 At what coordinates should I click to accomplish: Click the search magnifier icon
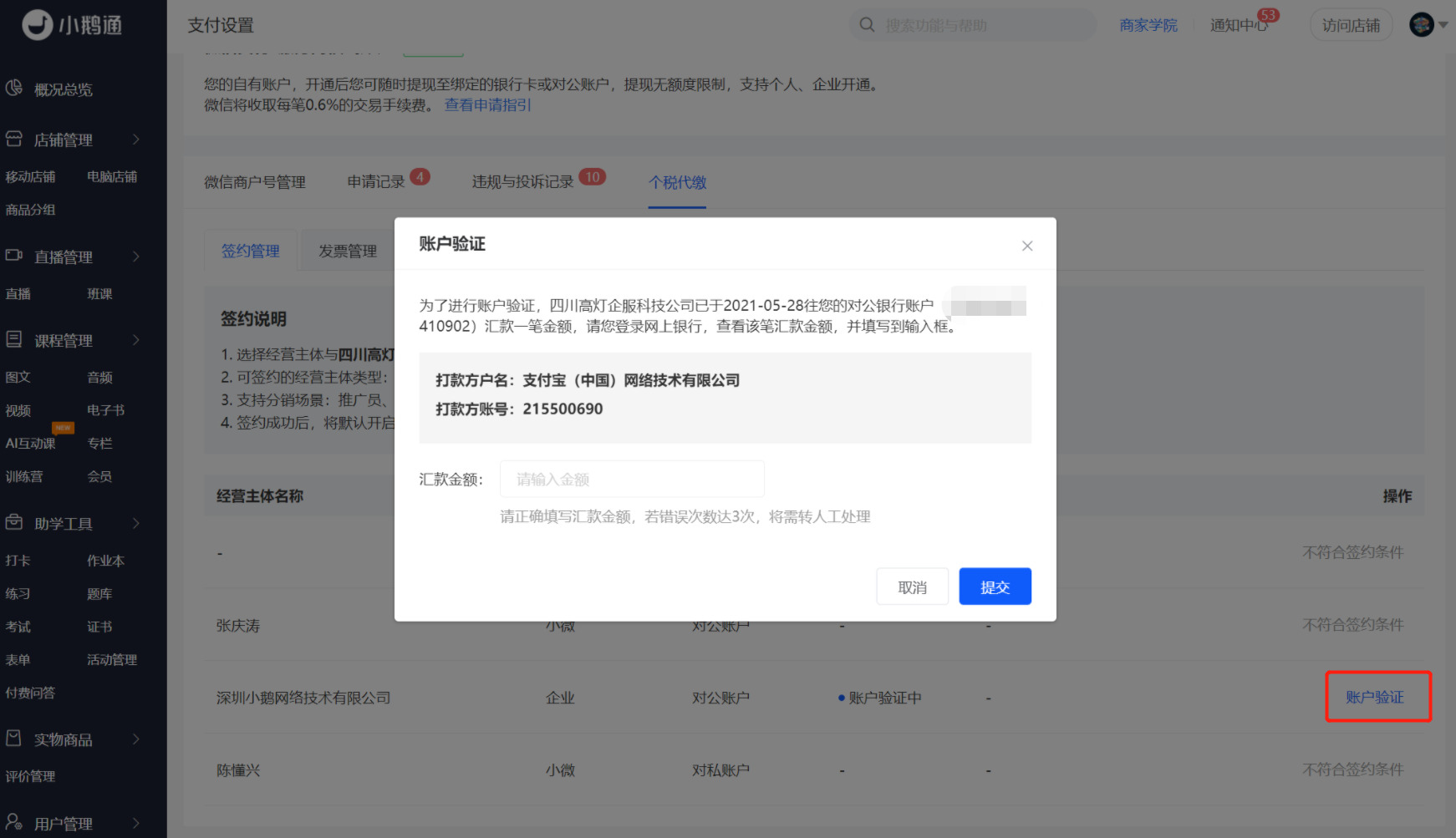[x=868, y=25]
